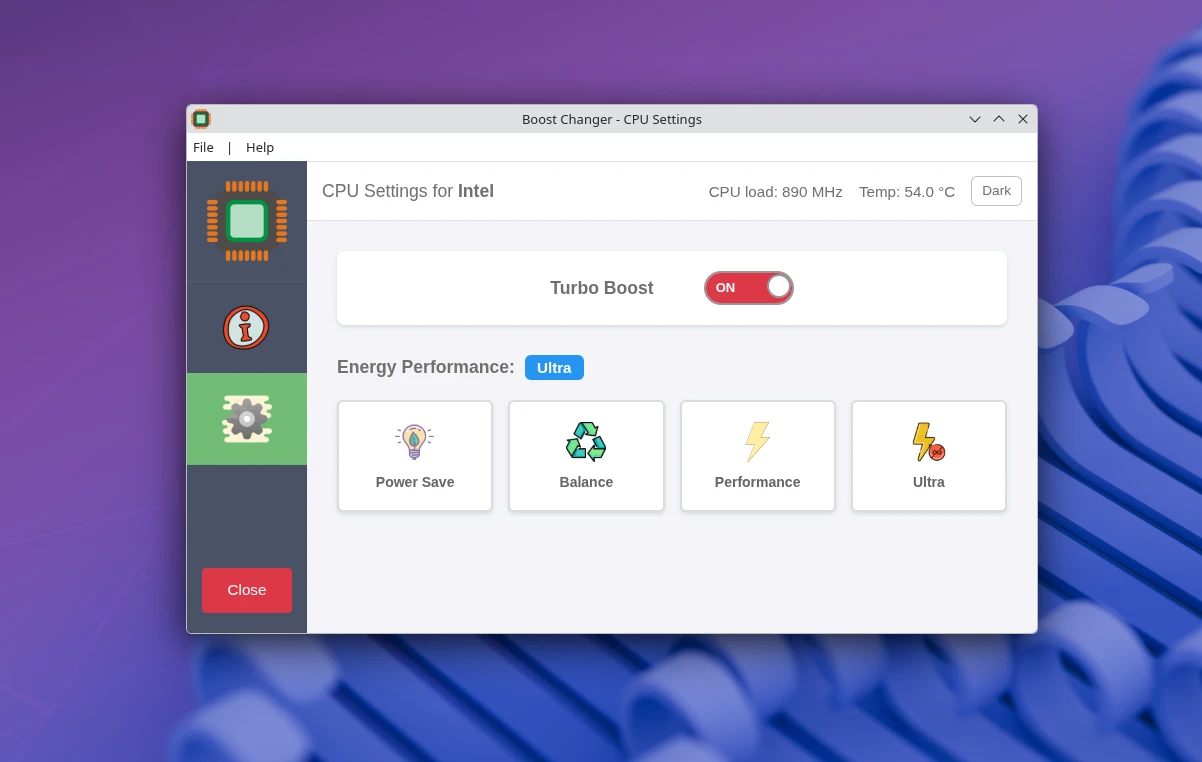
Task: Select the settings gear sidebar icon
Action: click(x=246, y=419)
